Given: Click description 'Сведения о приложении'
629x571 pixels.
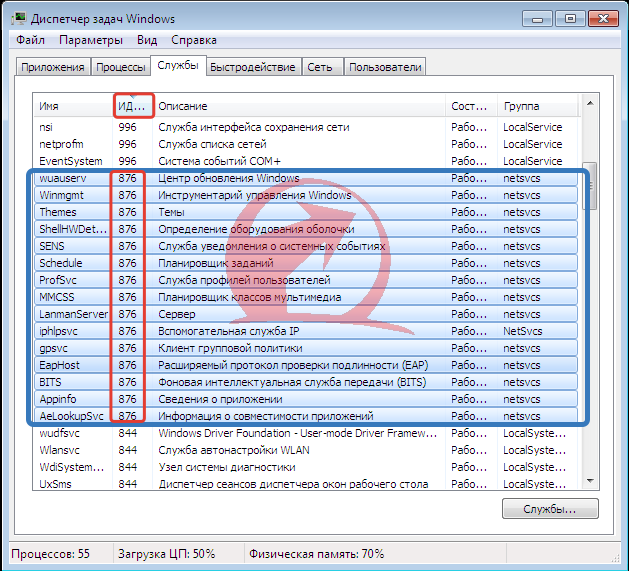Looking at the screenshot, I should [x=220, y=399].
